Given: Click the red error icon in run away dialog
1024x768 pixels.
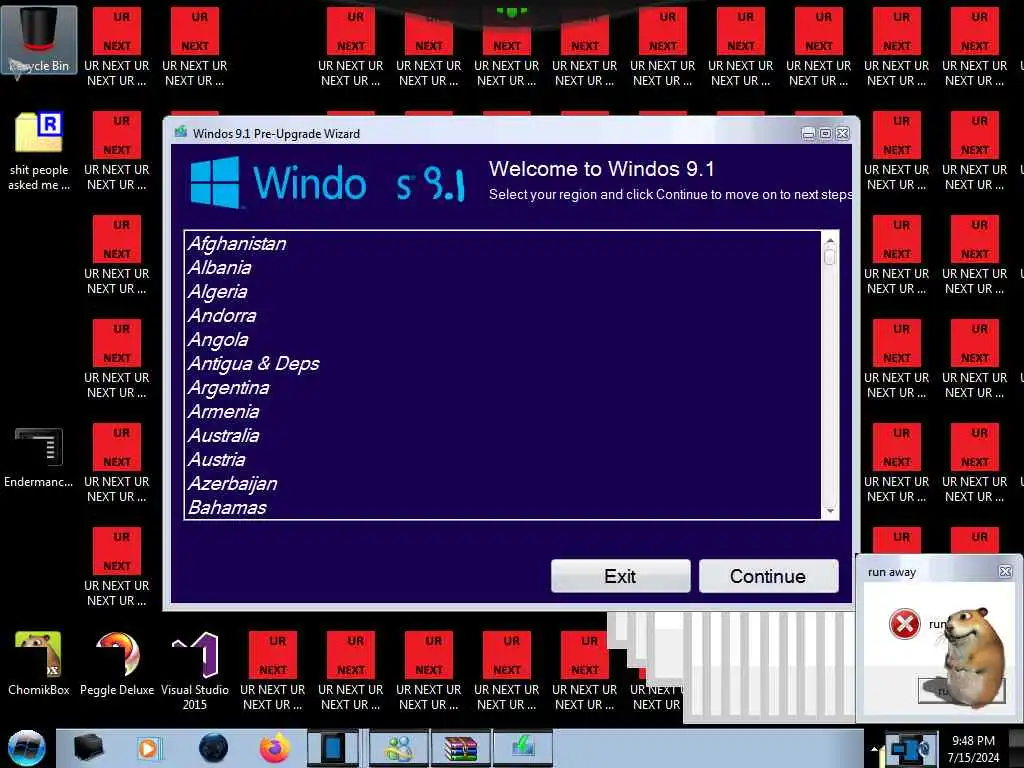Looking at the screenshot, I should (x=904, y=624).
